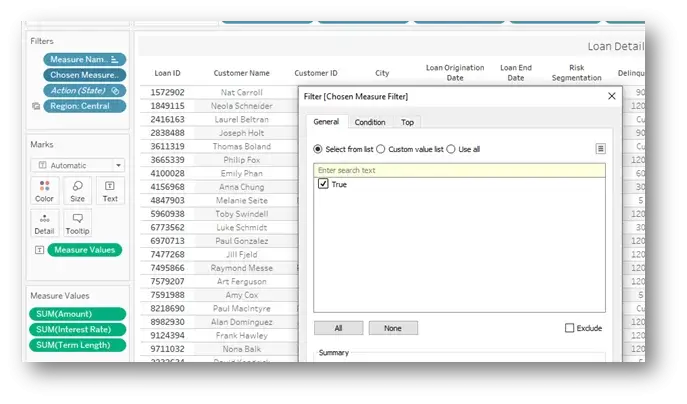The image size is (687, 404).
Task: Switch to the General tab
Action: click(x=326, y=122)
